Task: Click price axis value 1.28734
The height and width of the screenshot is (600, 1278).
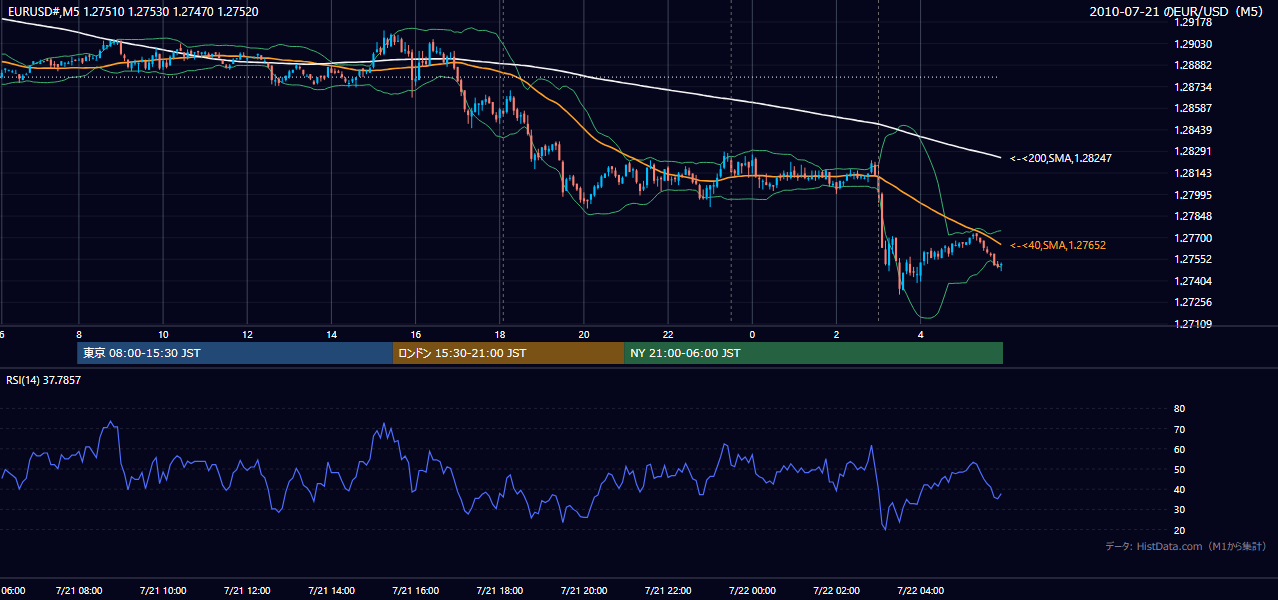Action: [1193, 87]
